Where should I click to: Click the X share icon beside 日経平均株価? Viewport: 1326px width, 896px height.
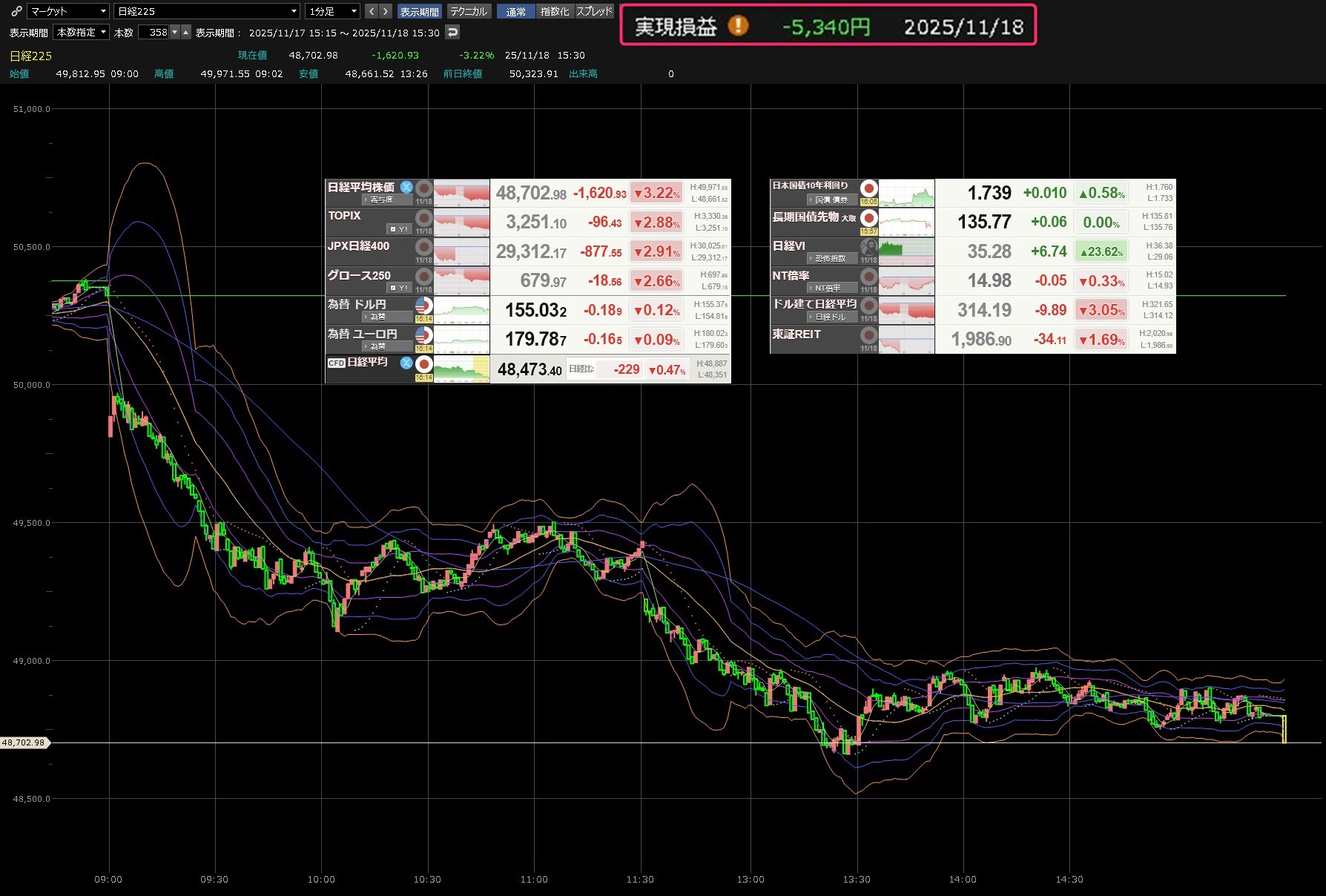406,187
